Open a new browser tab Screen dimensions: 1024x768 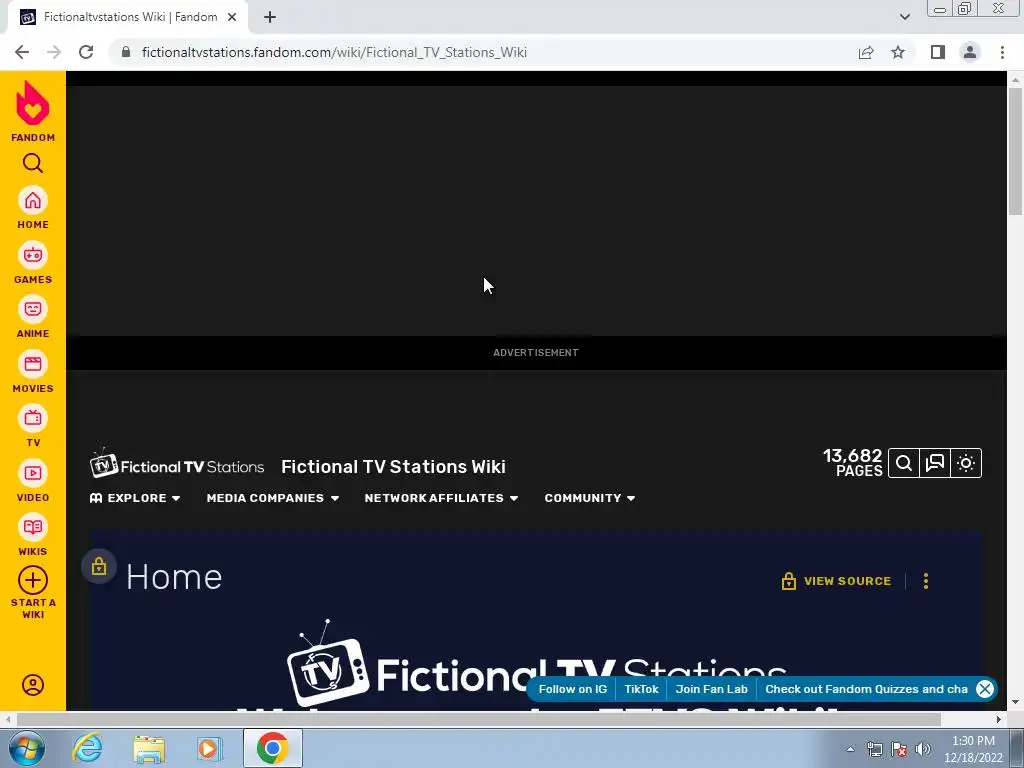(x=270, y=17)
